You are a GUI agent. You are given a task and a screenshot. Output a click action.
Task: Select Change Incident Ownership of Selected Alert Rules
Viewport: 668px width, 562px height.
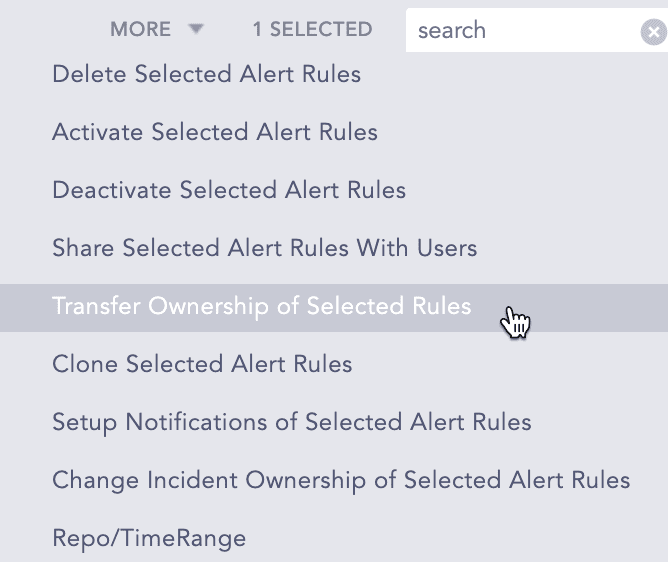(341, 480)
